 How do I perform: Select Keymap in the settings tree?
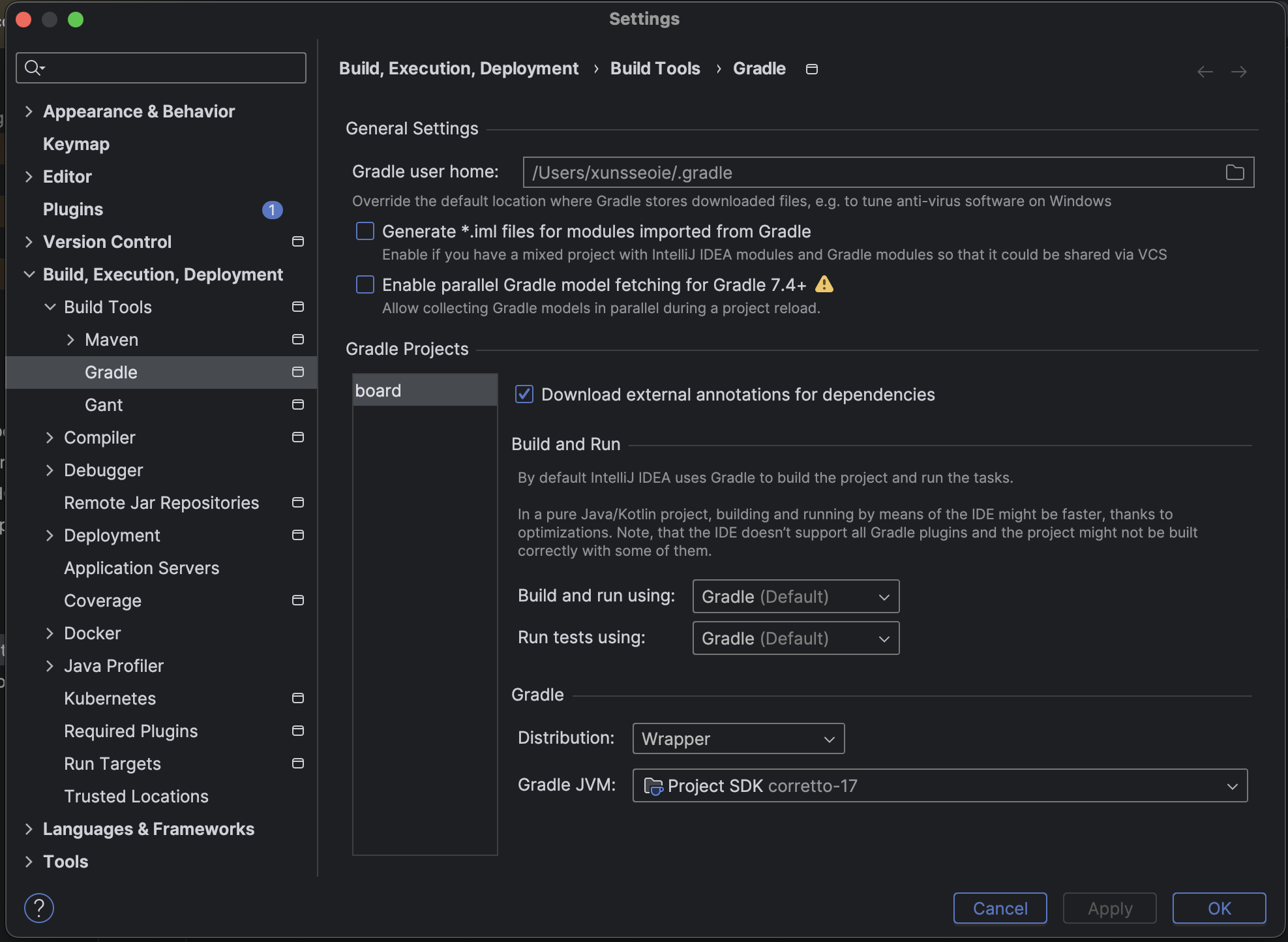click(x=76, y=144)
